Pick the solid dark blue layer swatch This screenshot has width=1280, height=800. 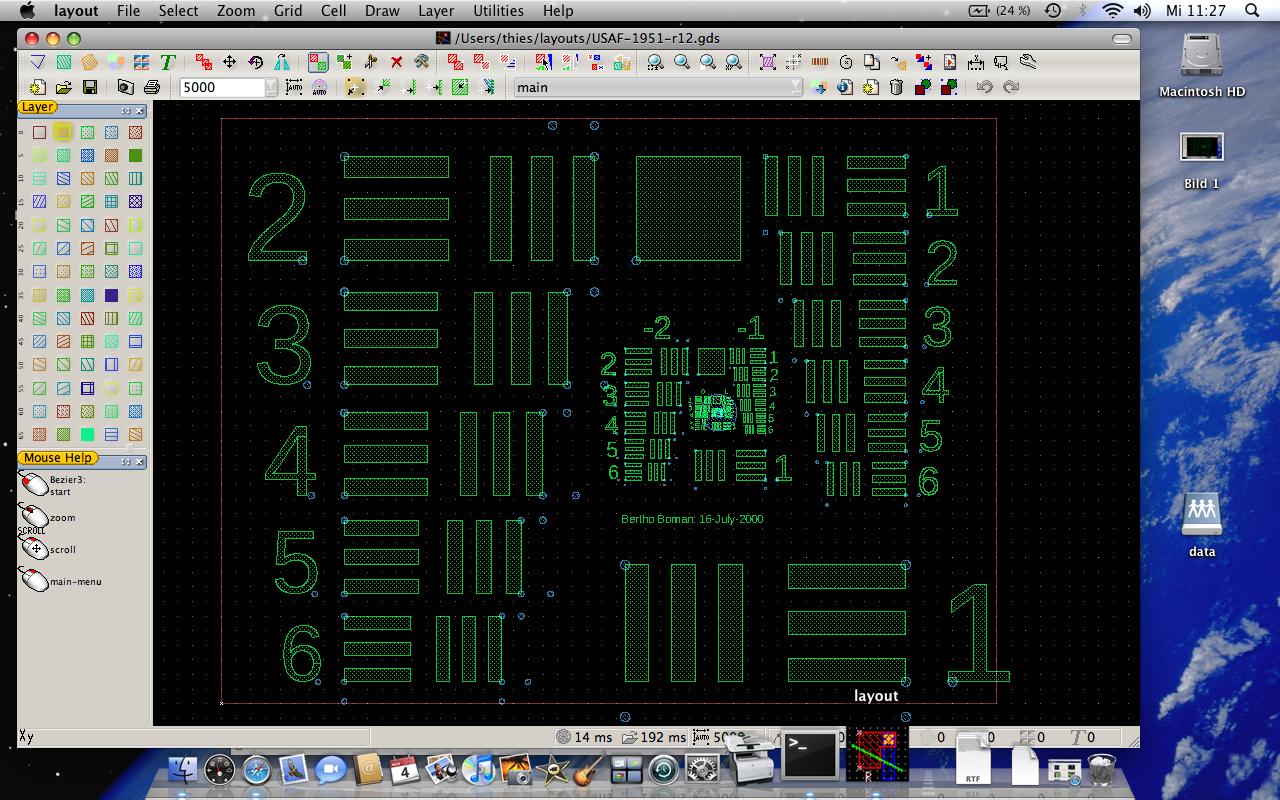(111, 295)
